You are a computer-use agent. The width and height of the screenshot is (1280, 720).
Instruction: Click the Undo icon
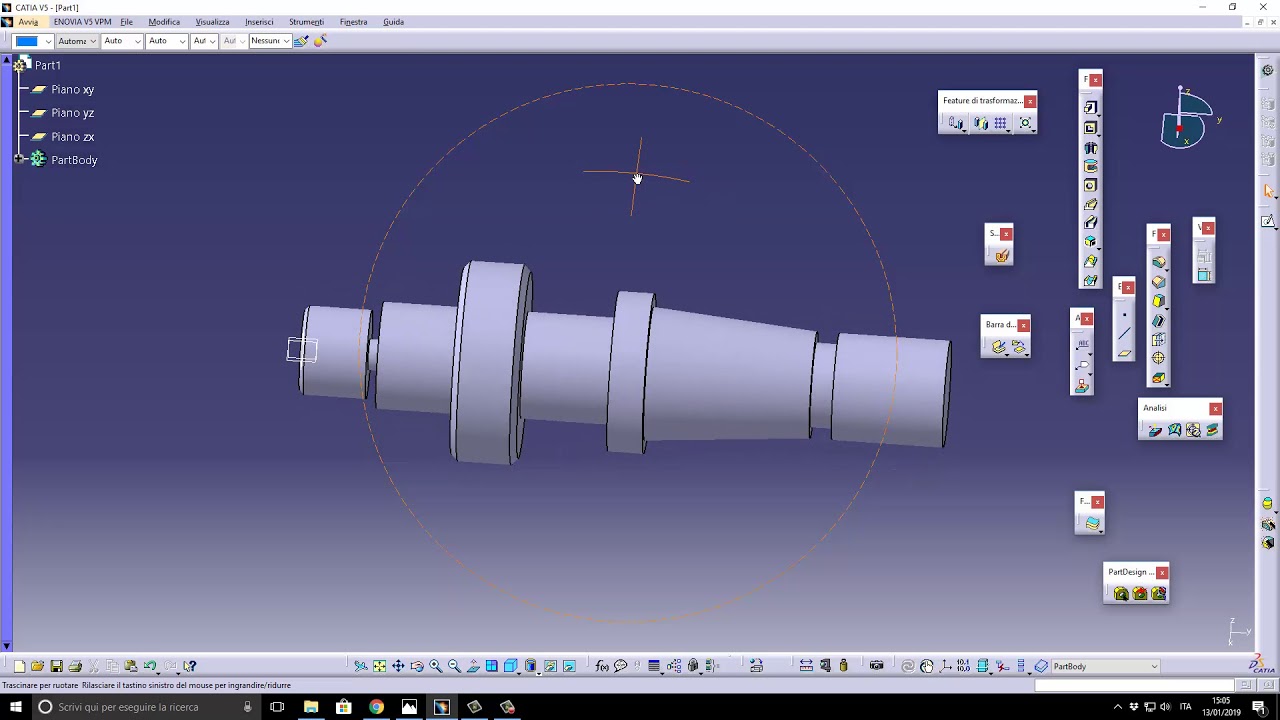pos(150,666)
